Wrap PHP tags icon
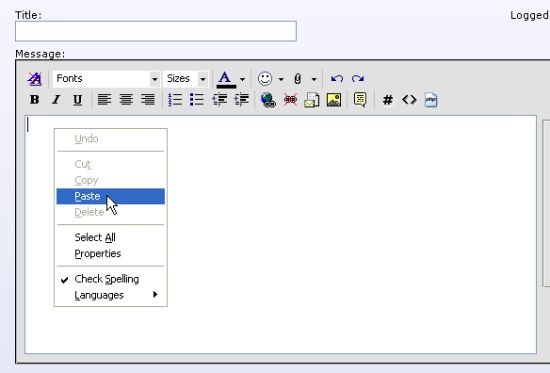This screenshot has width=550, height=373. [431, 100]
